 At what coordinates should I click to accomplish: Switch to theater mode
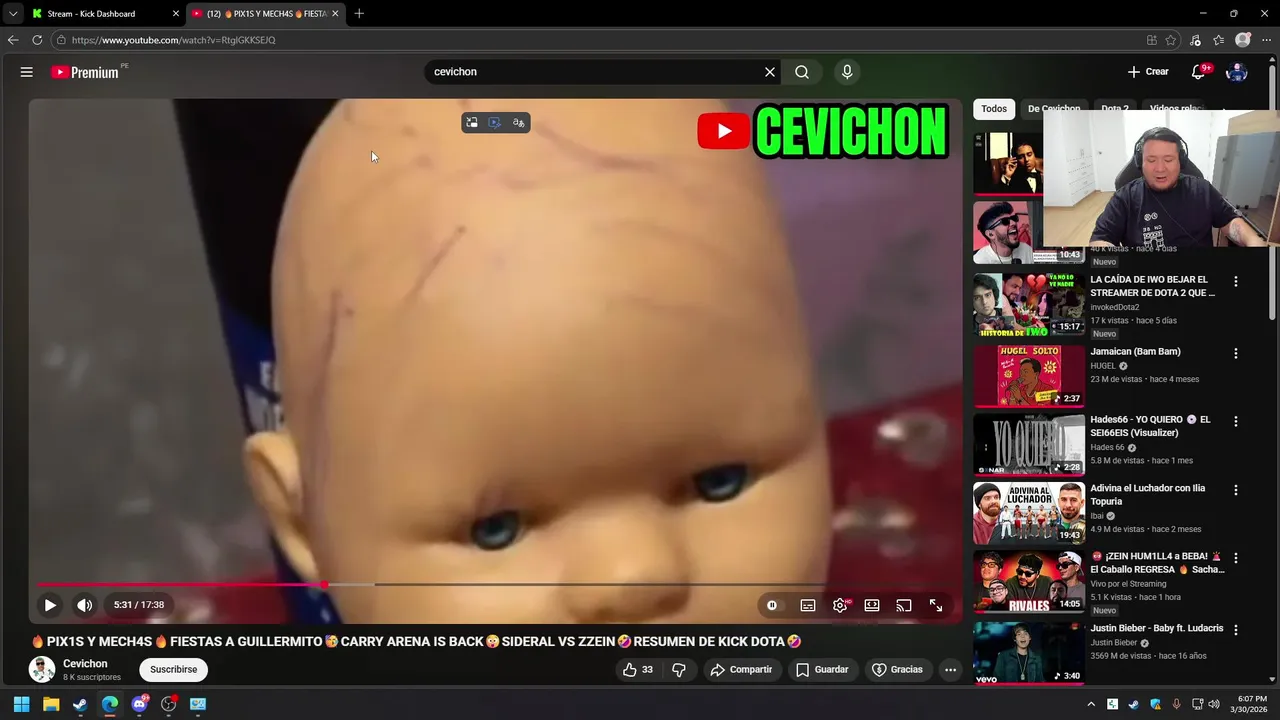[872, 605]
